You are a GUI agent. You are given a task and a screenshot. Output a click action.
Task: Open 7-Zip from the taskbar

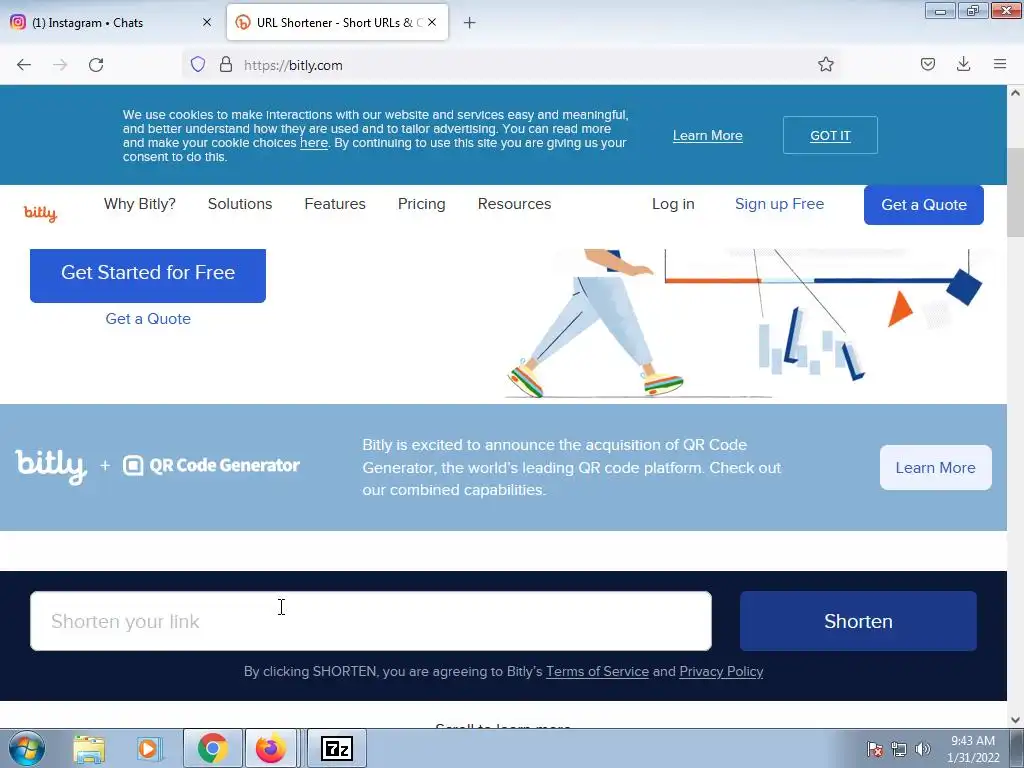click(337, 748)
